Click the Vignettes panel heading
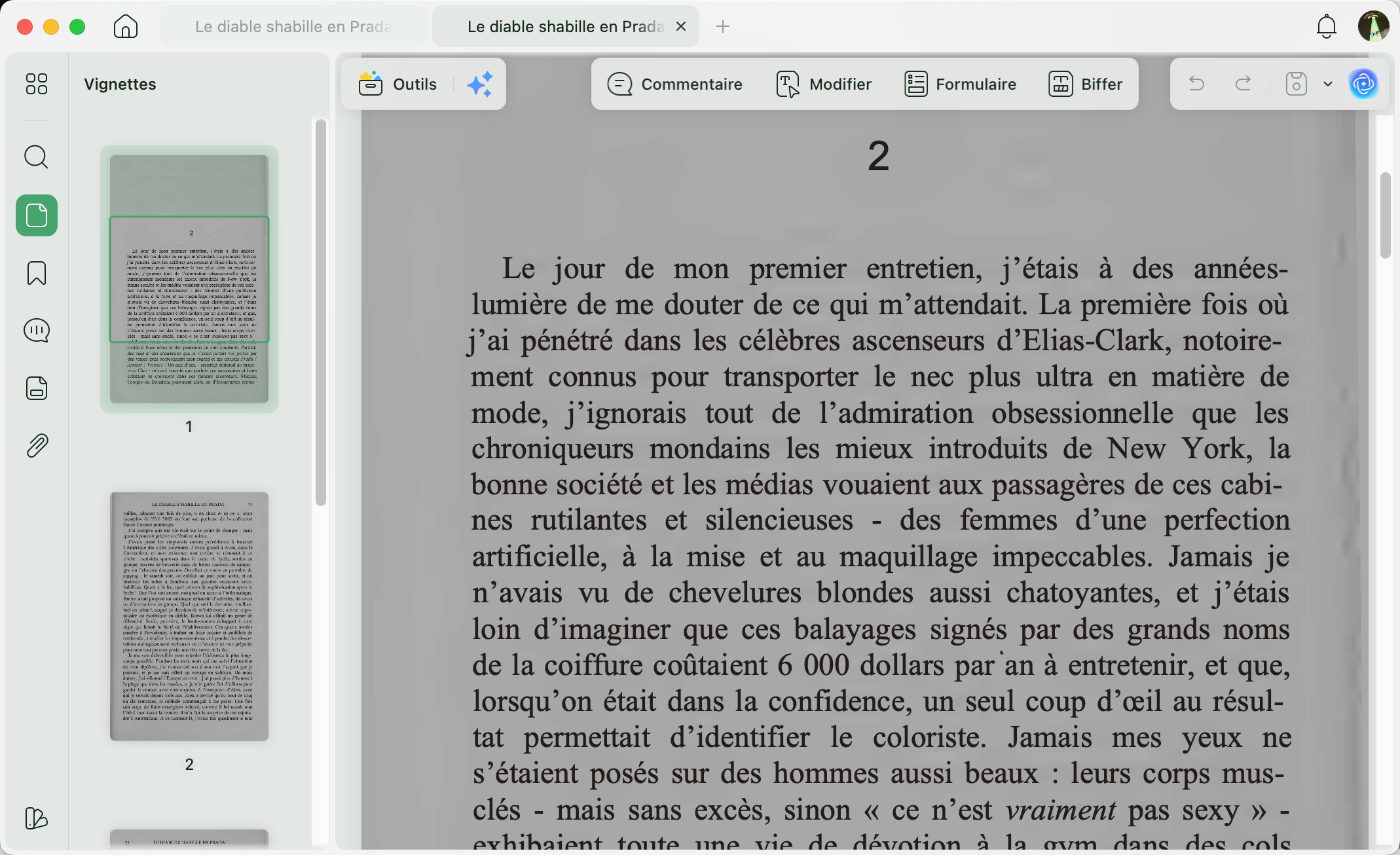 coord(120,84)
